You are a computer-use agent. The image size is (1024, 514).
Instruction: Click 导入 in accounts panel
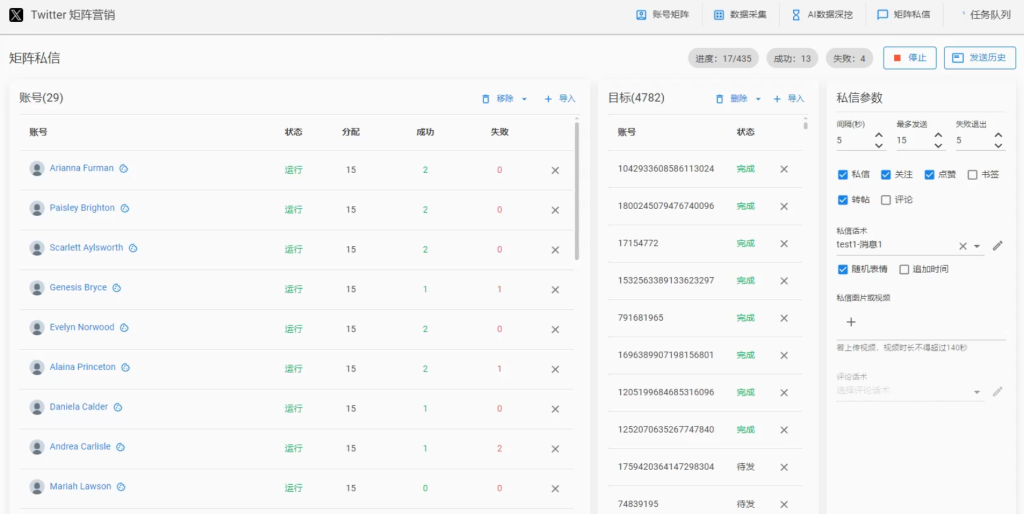pos(560,99)
